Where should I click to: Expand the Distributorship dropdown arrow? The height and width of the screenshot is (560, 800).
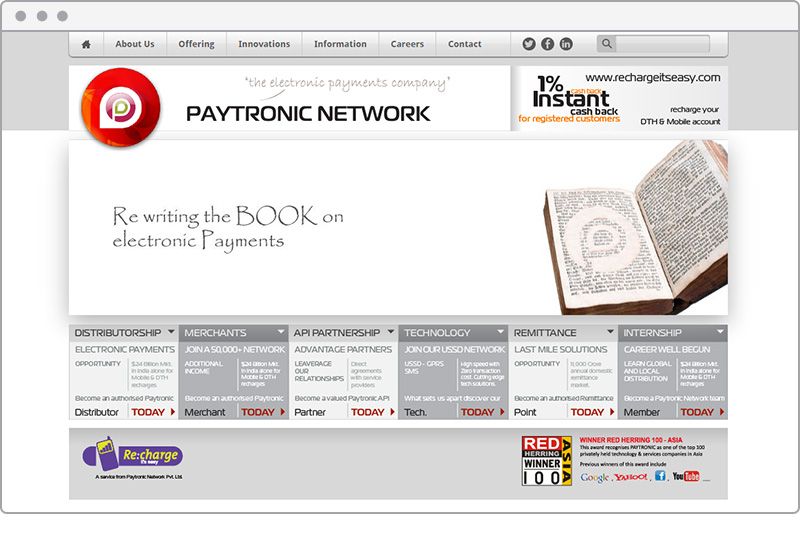(x=171, y=332)
